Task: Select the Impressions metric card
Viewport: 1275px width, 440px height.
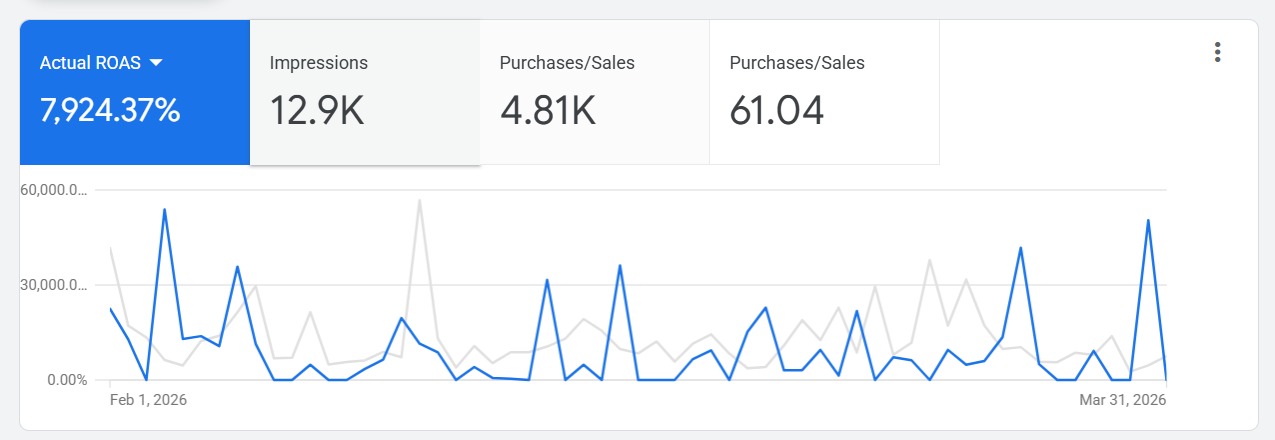Action: [365, 92]
